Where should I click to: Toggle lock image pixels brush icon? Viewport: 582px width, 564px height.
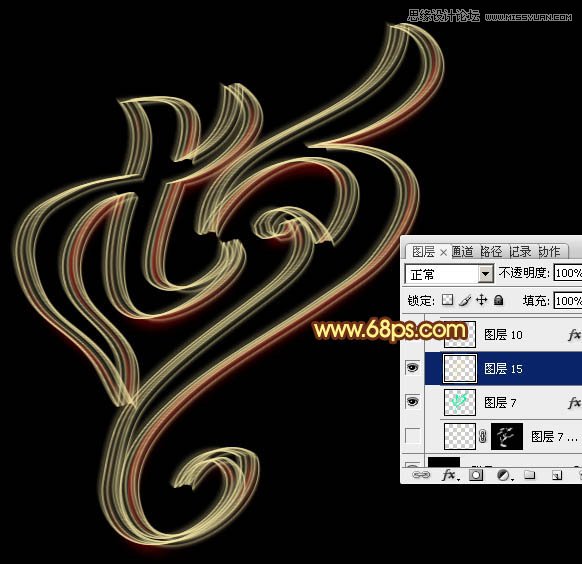[465, 300]
